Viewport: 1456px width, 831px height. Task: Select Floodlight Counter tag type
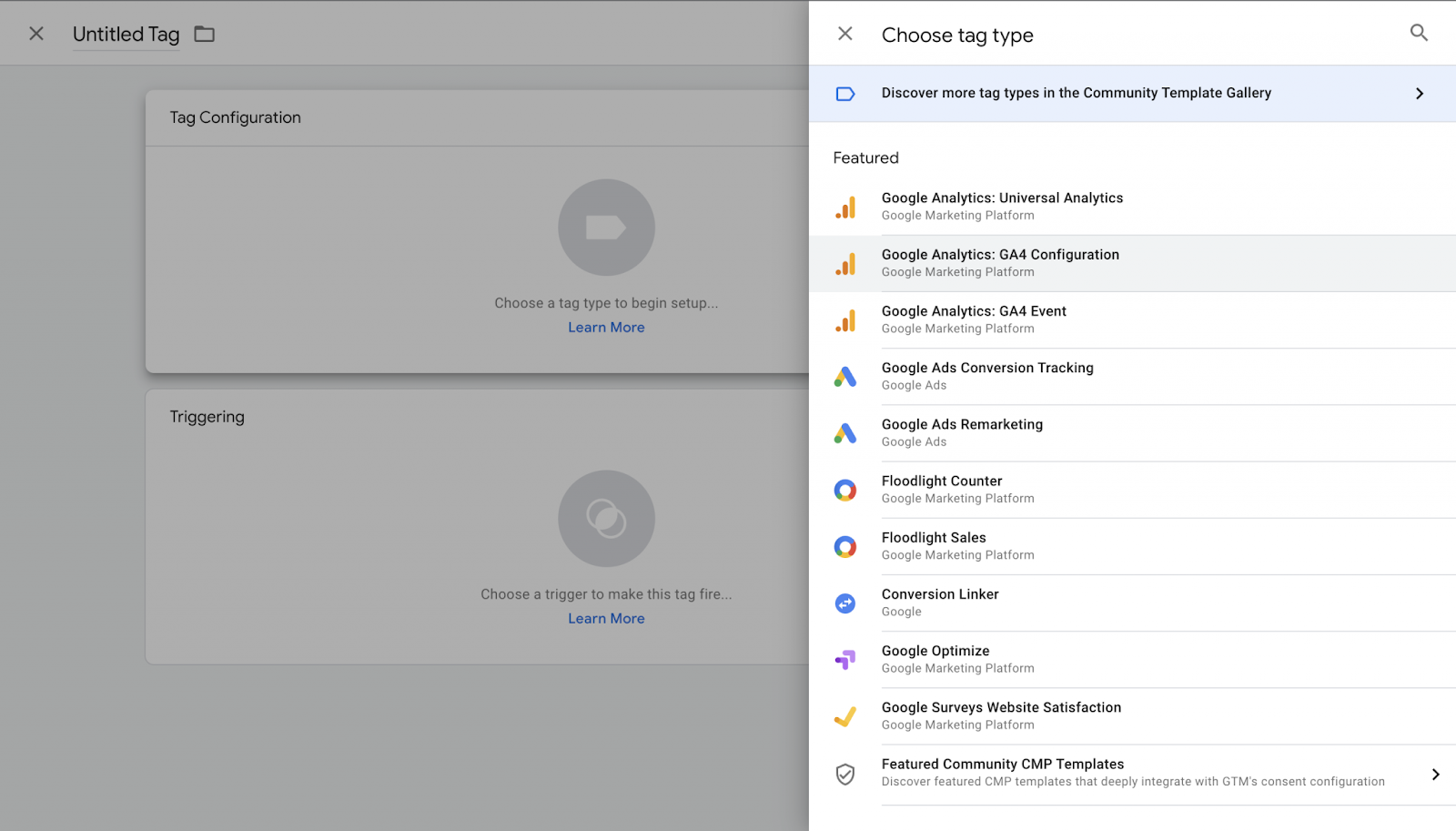pos(1132,490)
